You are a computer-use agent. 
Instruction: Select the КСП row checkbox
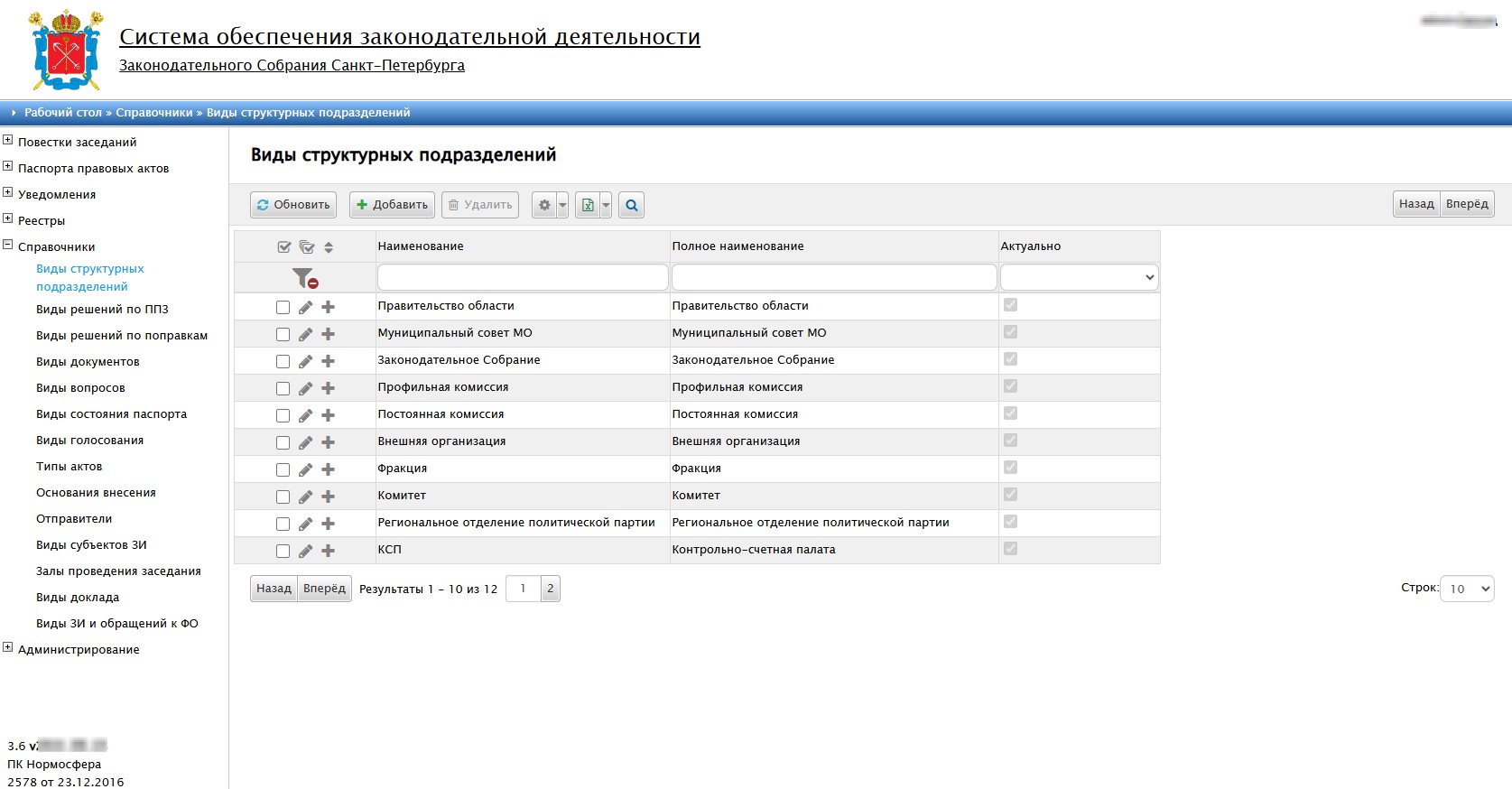click(283, 551)
